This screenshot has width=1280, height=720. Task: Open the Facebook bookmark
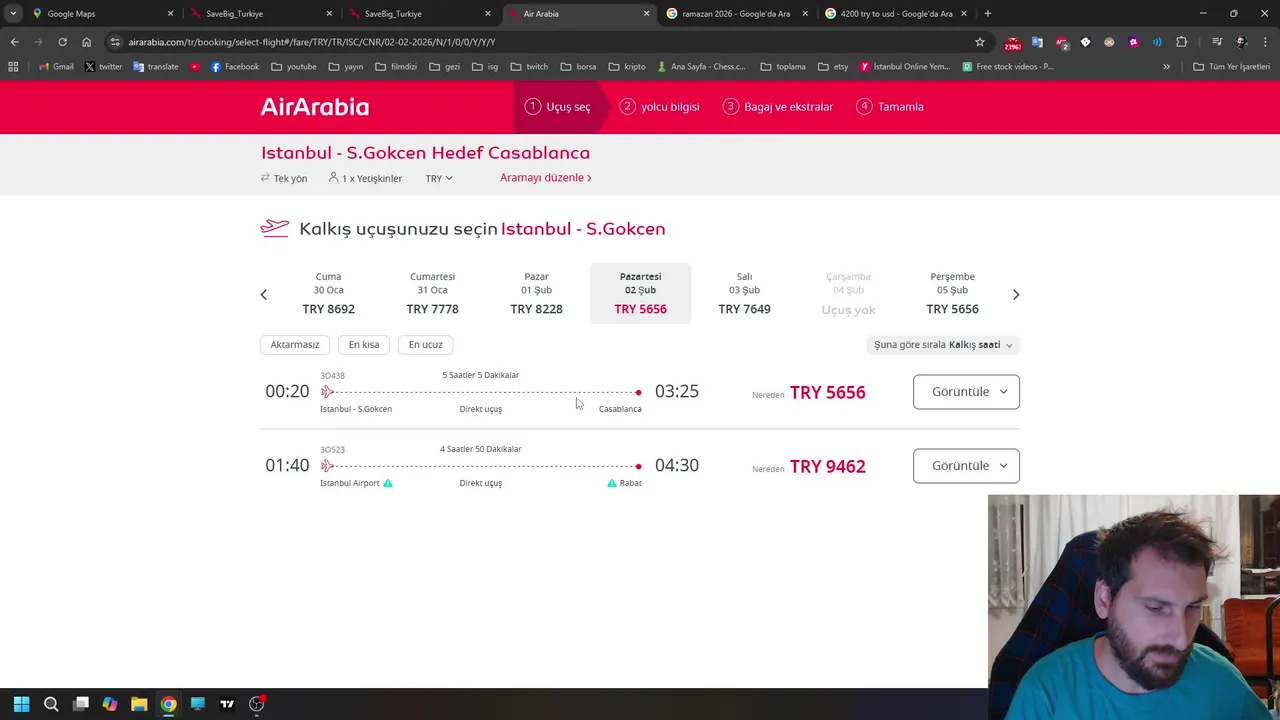[x=235, y=67]
